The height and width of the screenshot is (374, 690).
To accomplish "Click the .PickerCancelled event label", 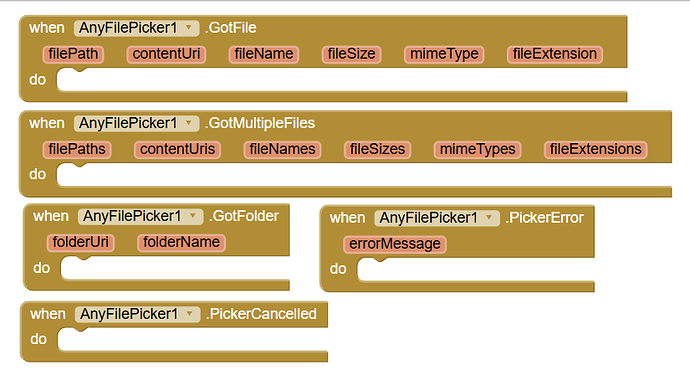I will (261, 314).
